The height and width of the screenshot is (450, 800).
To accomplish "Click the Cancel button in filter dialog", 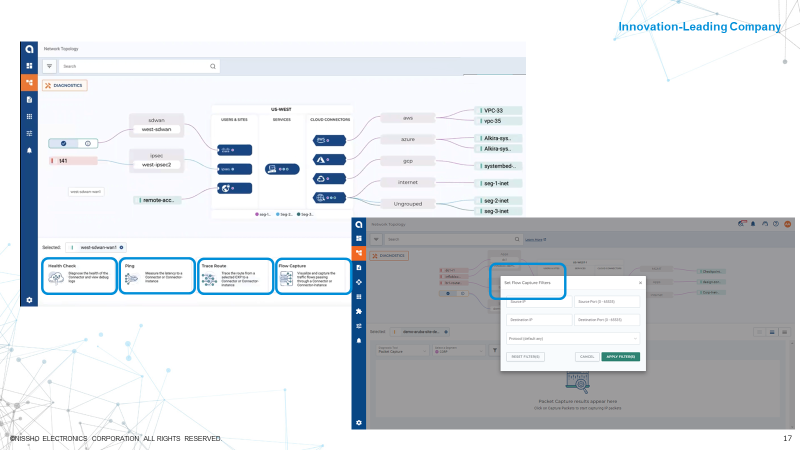I will tap(585, 356).
